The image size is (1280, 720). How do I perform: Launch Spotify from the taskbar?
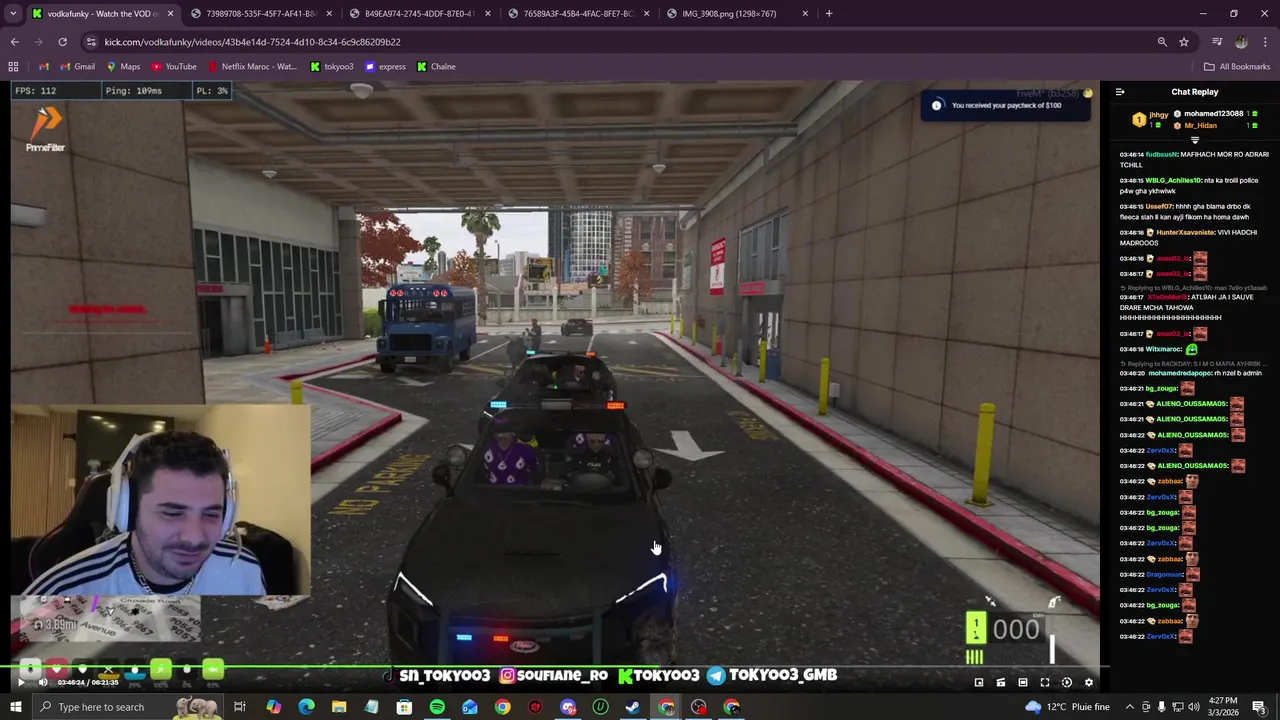(x=437, y=707)
